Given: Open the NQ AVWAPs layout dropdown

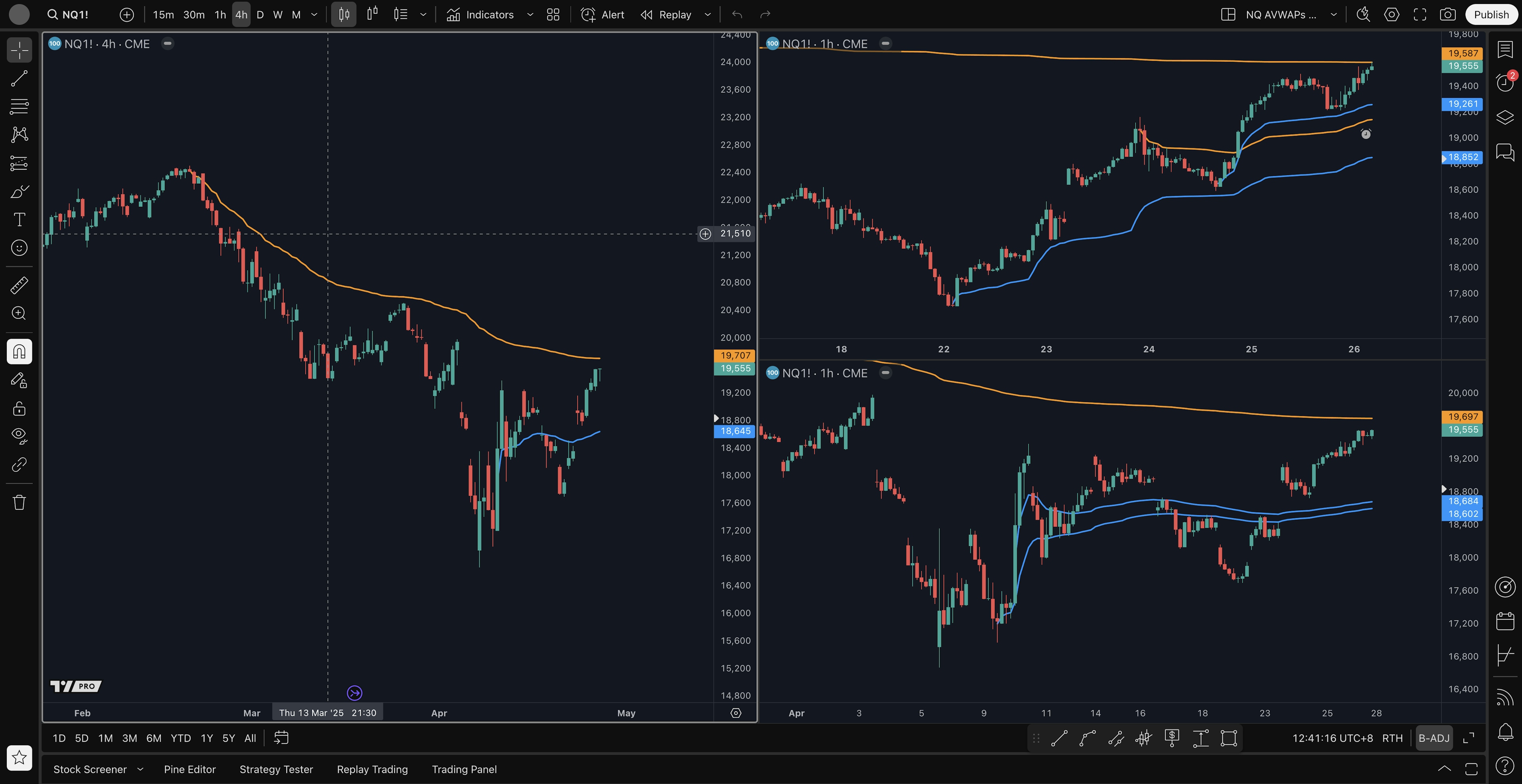Looking at the screenshot, I should (x=1333, y=15).
